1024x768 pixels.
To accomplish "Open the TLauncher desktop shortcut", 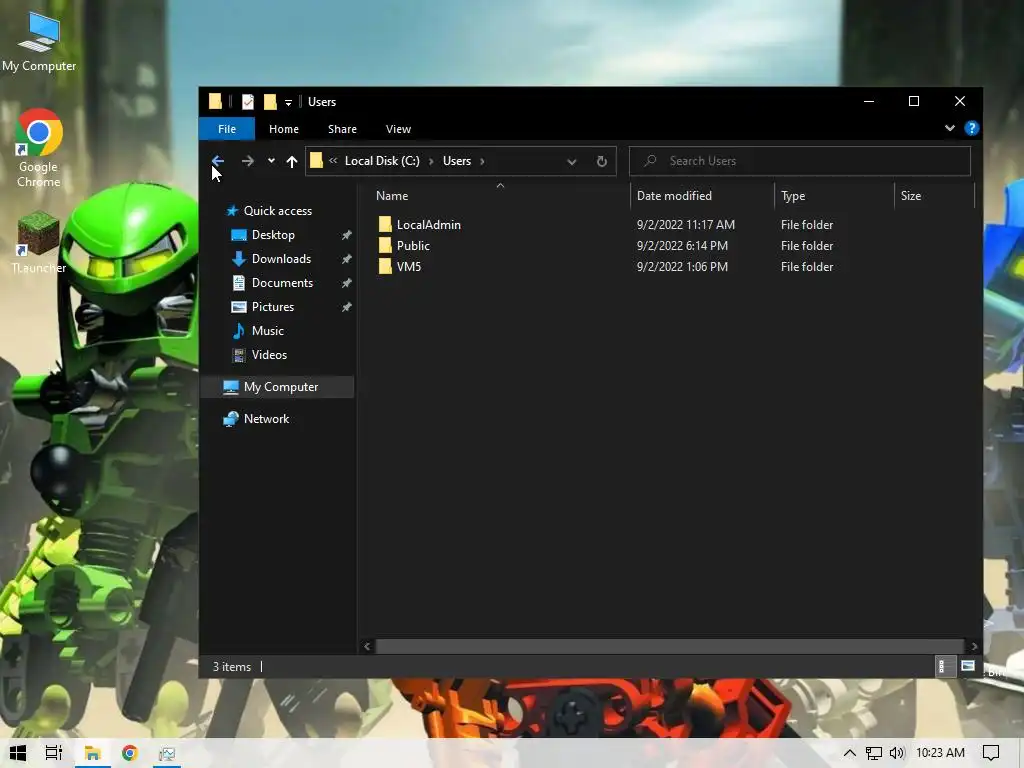I will (39, 242).
